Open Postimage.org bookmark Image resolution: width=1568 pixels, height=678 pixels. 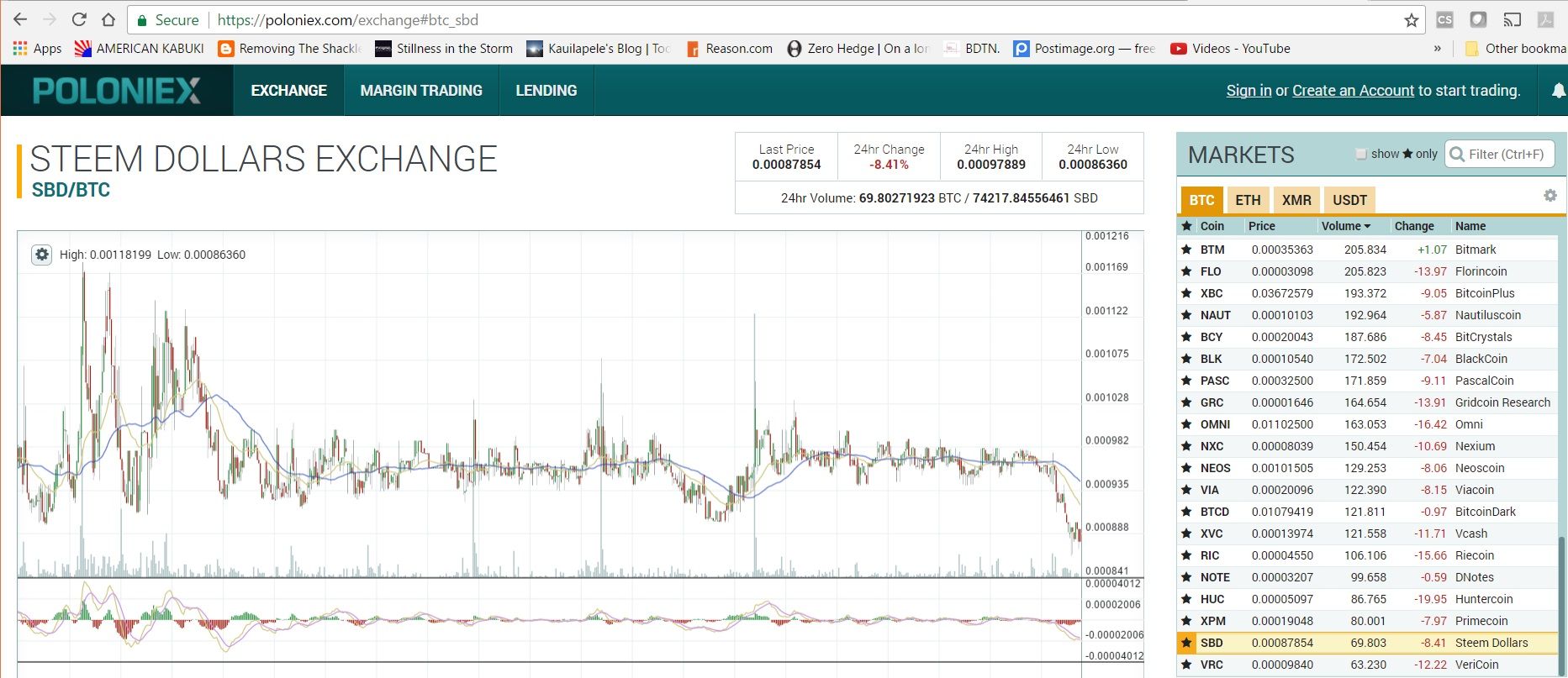1085,49
